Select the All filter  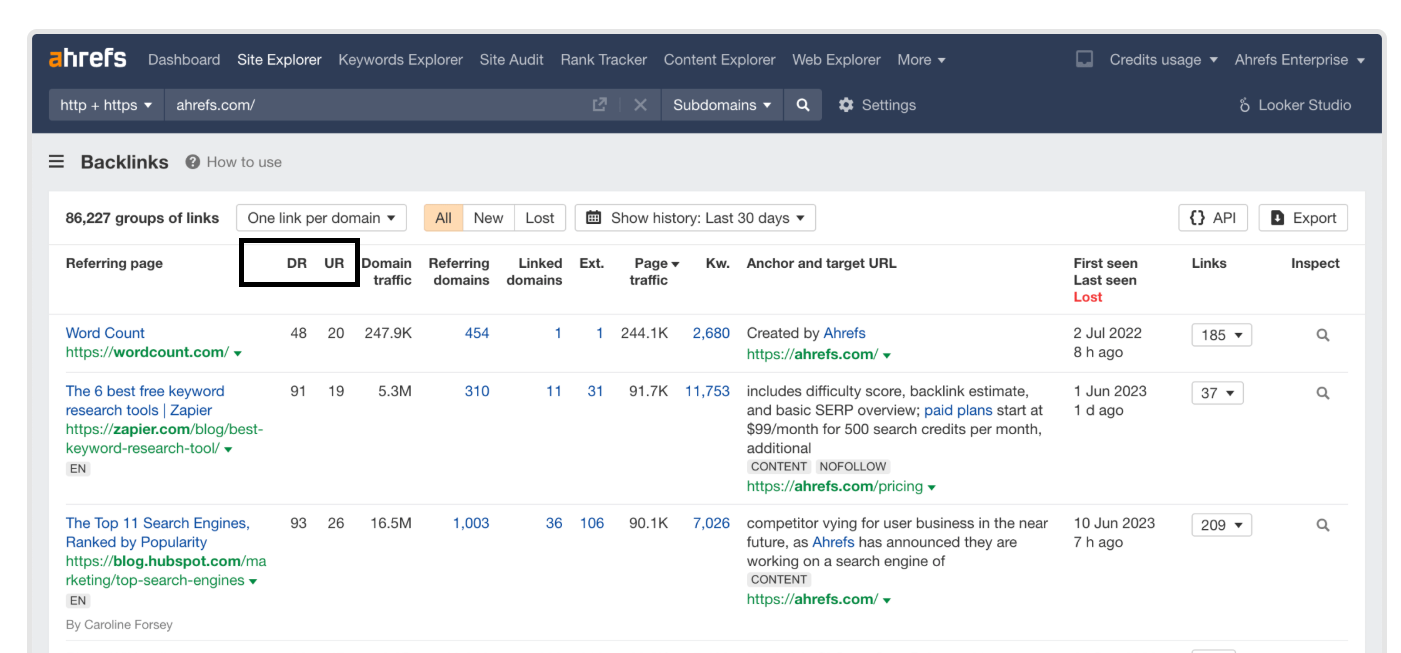[x=443, y=218]
